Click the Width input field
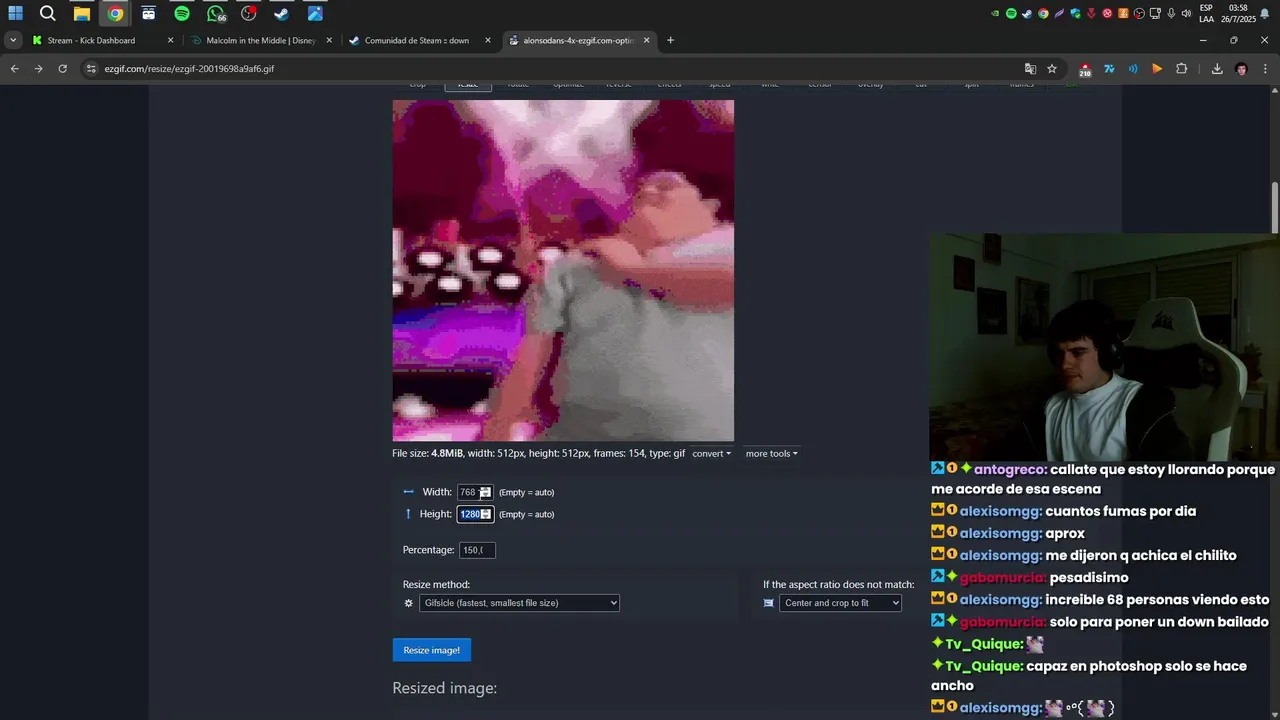The width and height of the screenshot is (1280, 720). pyautogui.click(x=474, y=492)
